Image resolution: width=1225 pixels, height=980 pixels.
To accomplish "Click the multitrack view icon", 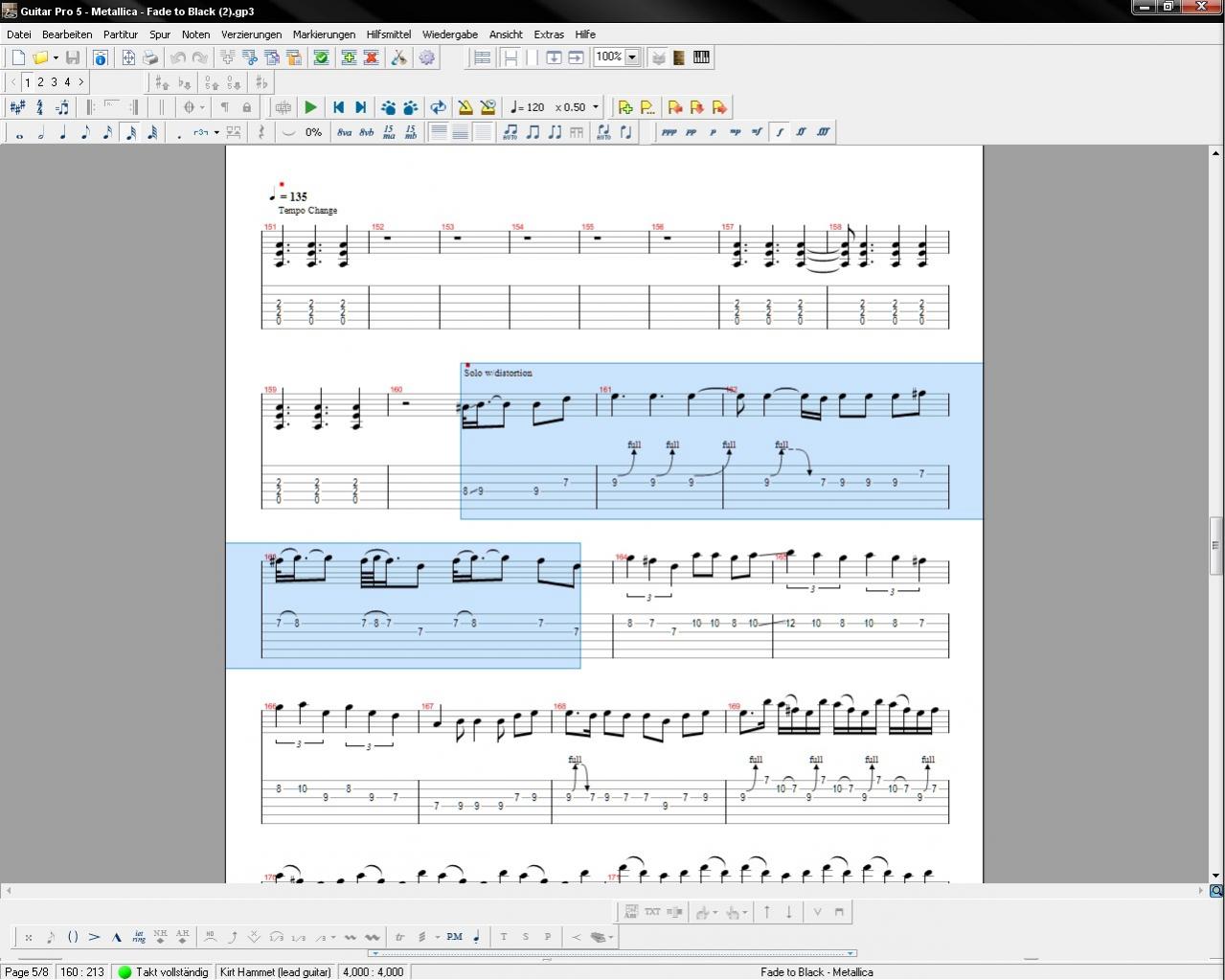I will pos(482,57).
